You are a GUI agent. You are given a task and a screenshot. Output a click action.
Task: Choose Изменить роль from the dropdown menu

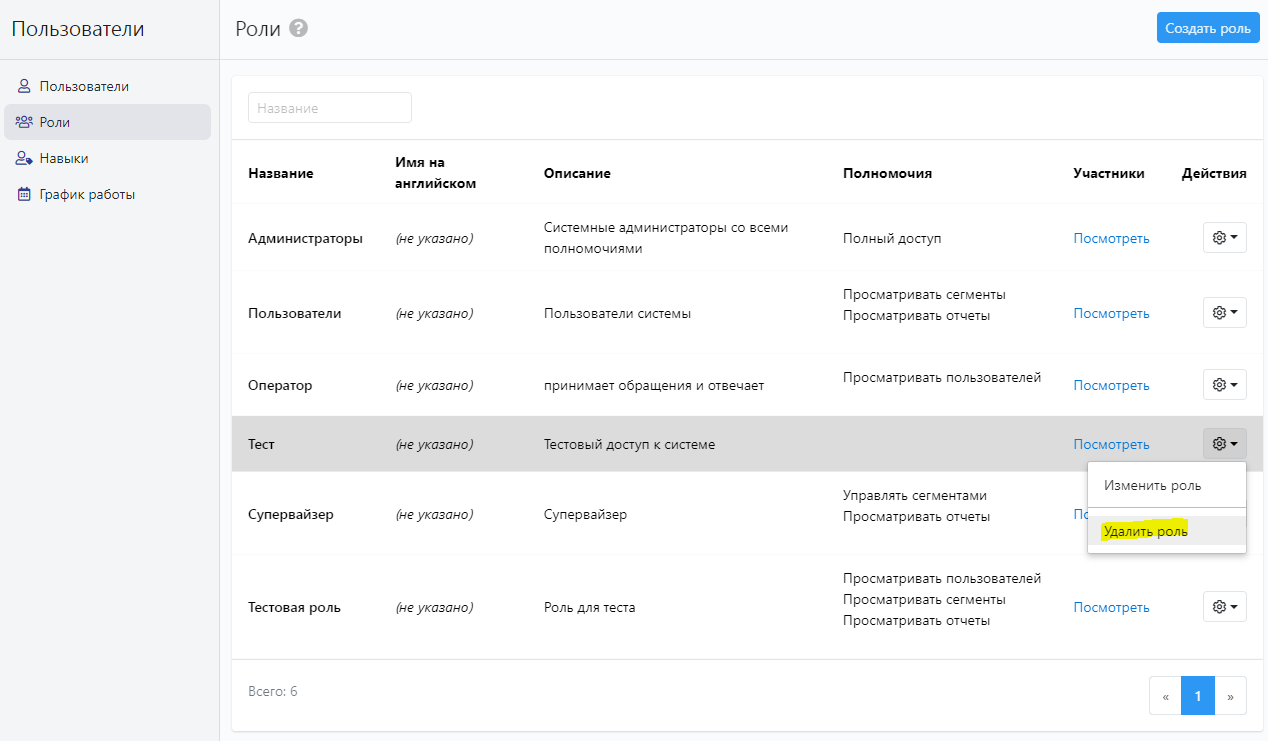pos(1167,485)
